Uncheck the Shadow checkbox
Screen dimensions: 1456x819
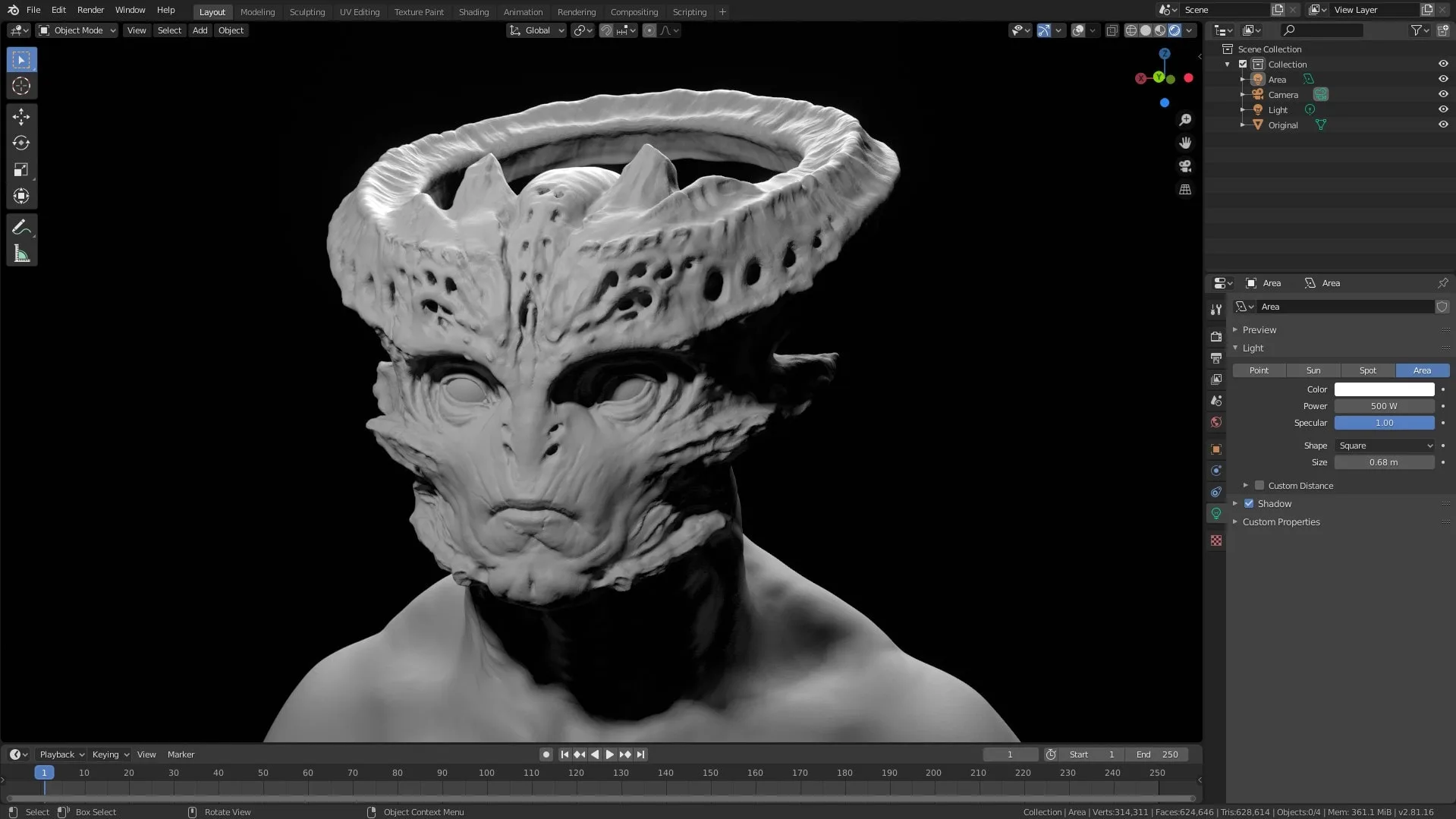point(1249,503)
